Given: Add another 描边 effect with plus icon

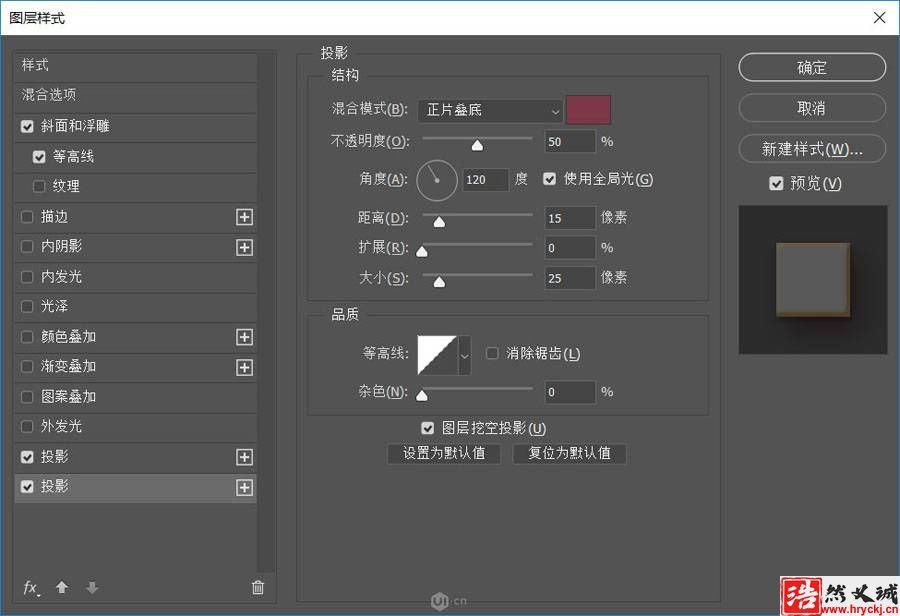Looking at the screenshot, I should pyautogui.click(x=245, y=217).
